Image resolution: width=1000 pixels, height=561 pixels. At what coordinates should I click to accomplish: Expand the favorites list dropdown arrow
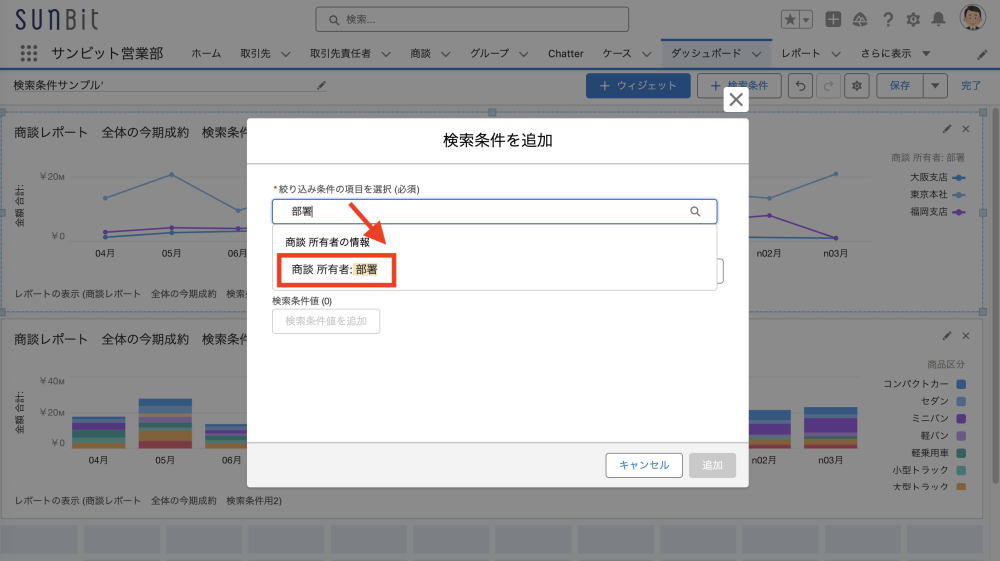tap(806, 19)
